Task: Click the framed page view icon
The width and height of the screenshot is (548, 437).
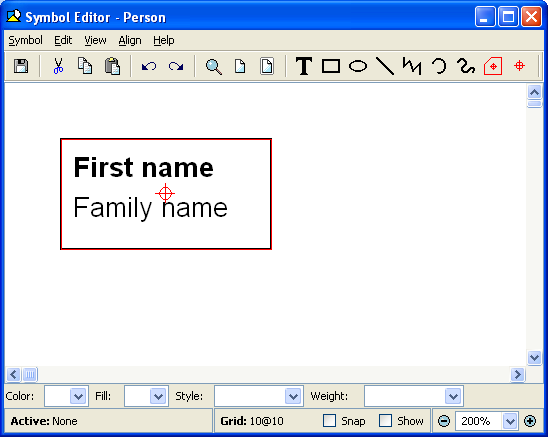Action: pyautogui.click(x=267, y=66)
